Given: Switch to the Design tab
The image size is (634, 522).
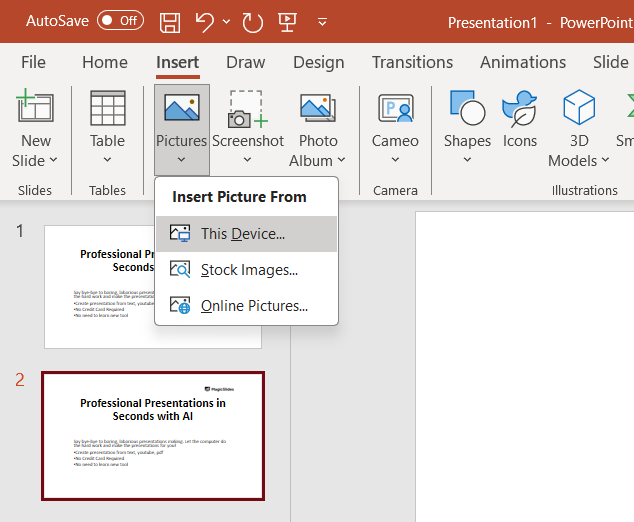Looking at the screenshot, I should pos(319,62).
